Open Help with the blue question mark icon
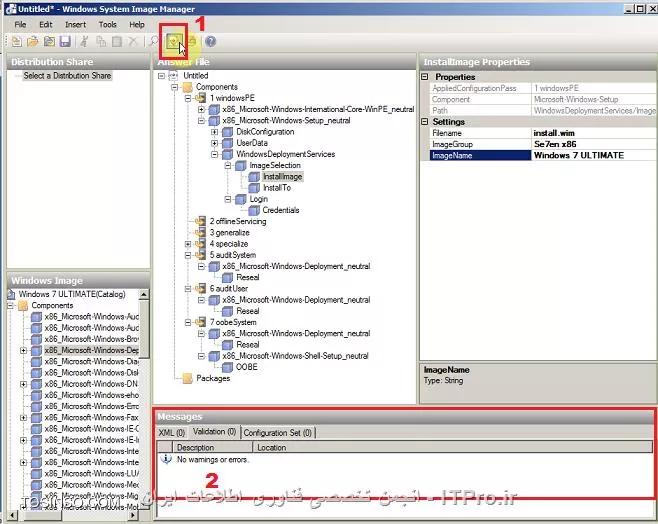This screenshot has width=658, height=524. (x=211, y=41)
